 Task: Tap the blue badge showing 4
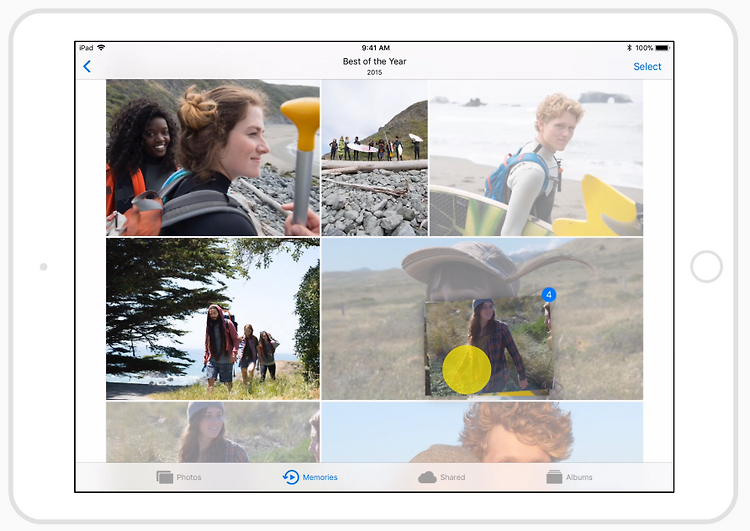point(549,295)
